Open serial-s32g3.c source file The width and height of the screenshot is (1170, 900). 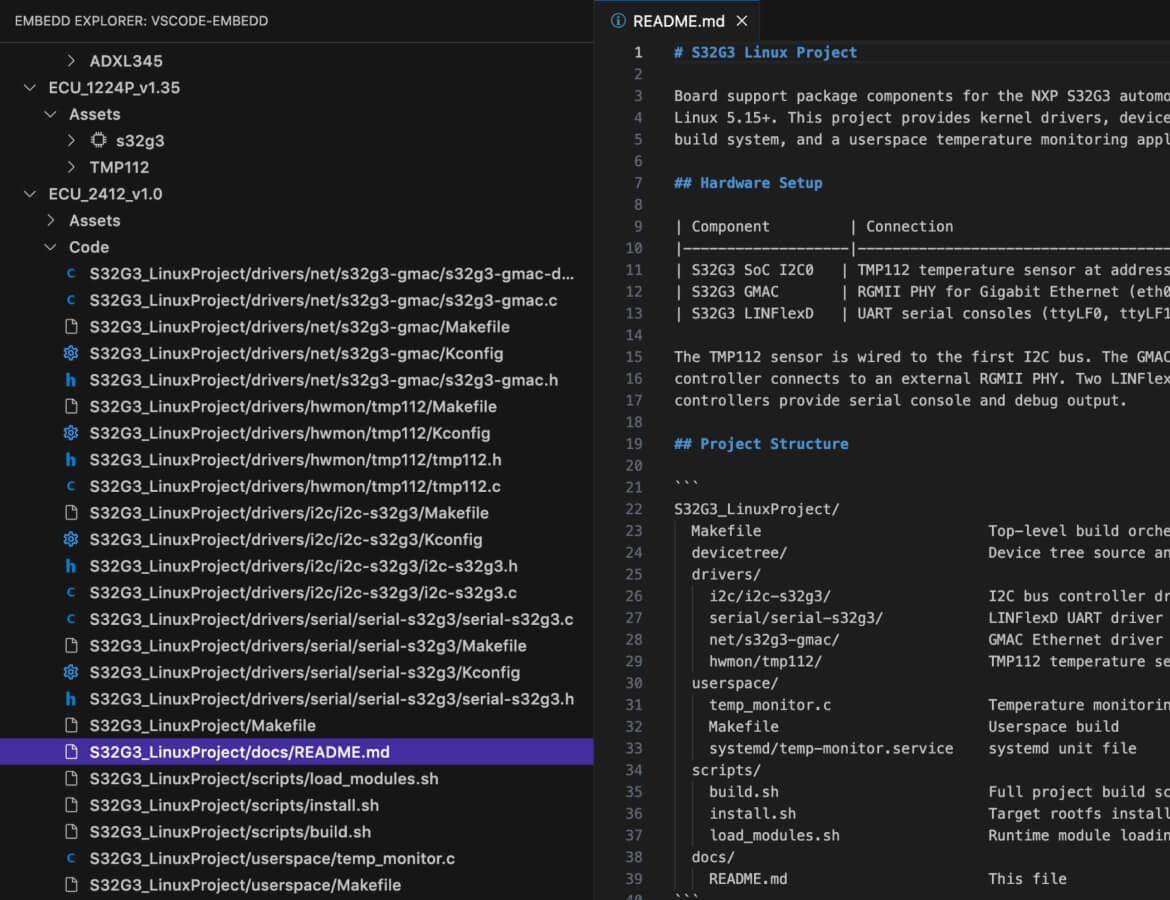331,619
